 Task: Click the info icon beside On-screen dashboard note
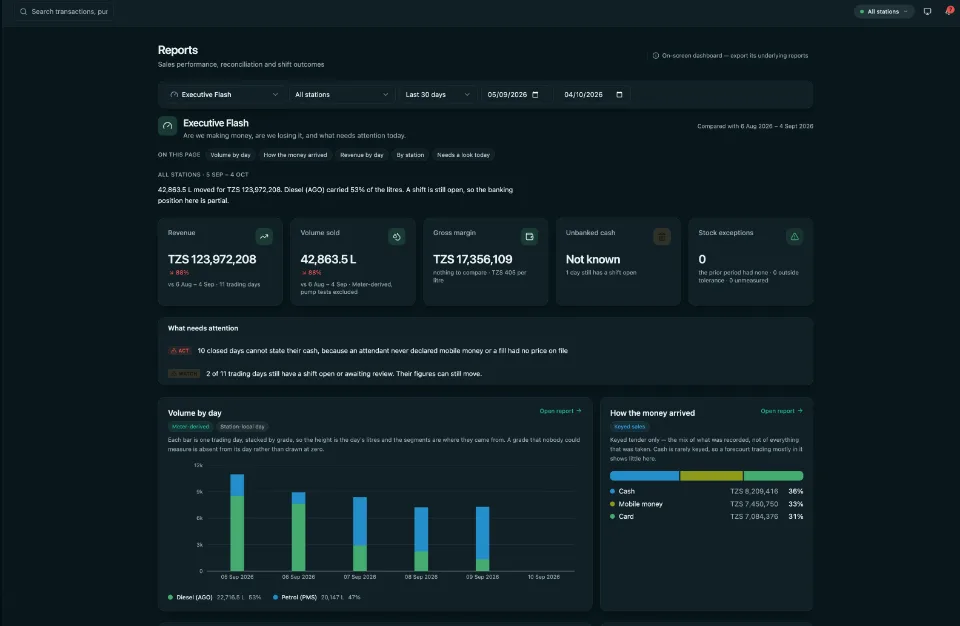[656, 56]
